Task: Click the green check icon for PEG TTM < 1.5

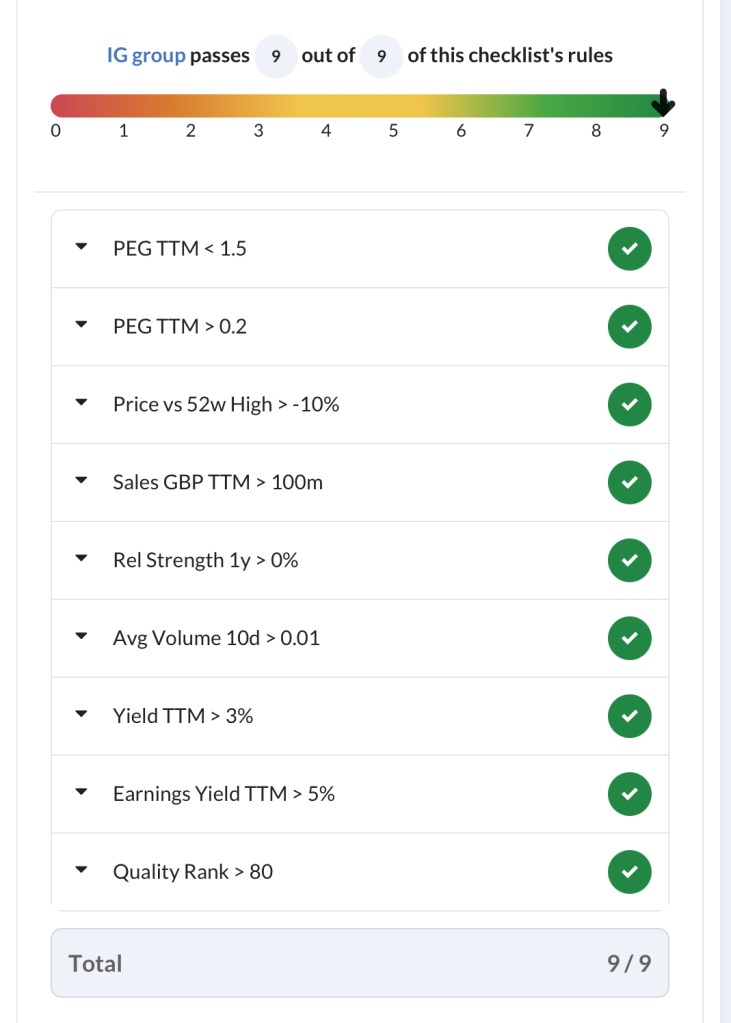Action: [629, 249]
